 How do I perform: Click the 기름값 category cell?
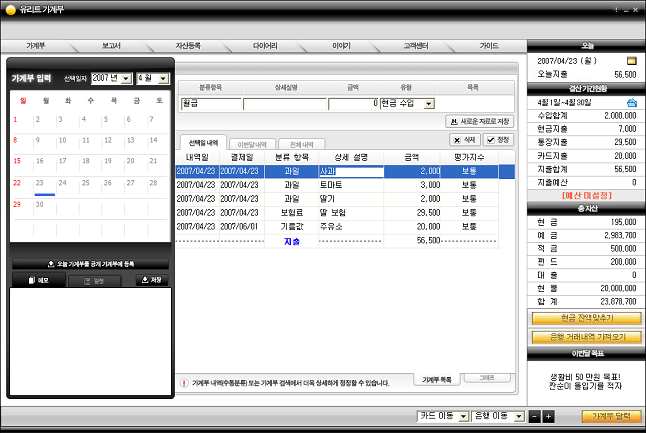click(292, 227)
